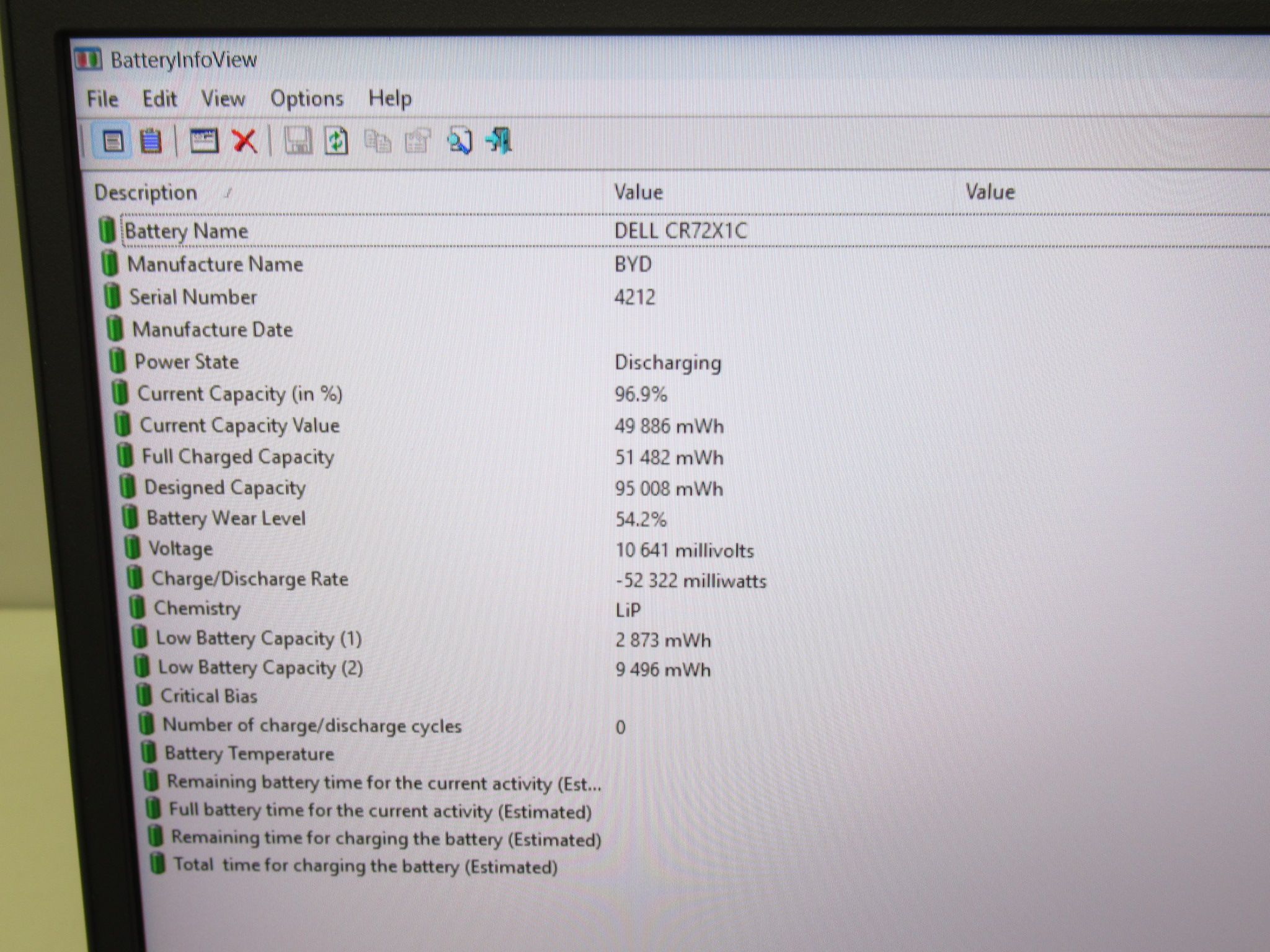Switch to the Battery Log view icon
The height and width of the screenshot is (952, 1270).
[151, 141]
